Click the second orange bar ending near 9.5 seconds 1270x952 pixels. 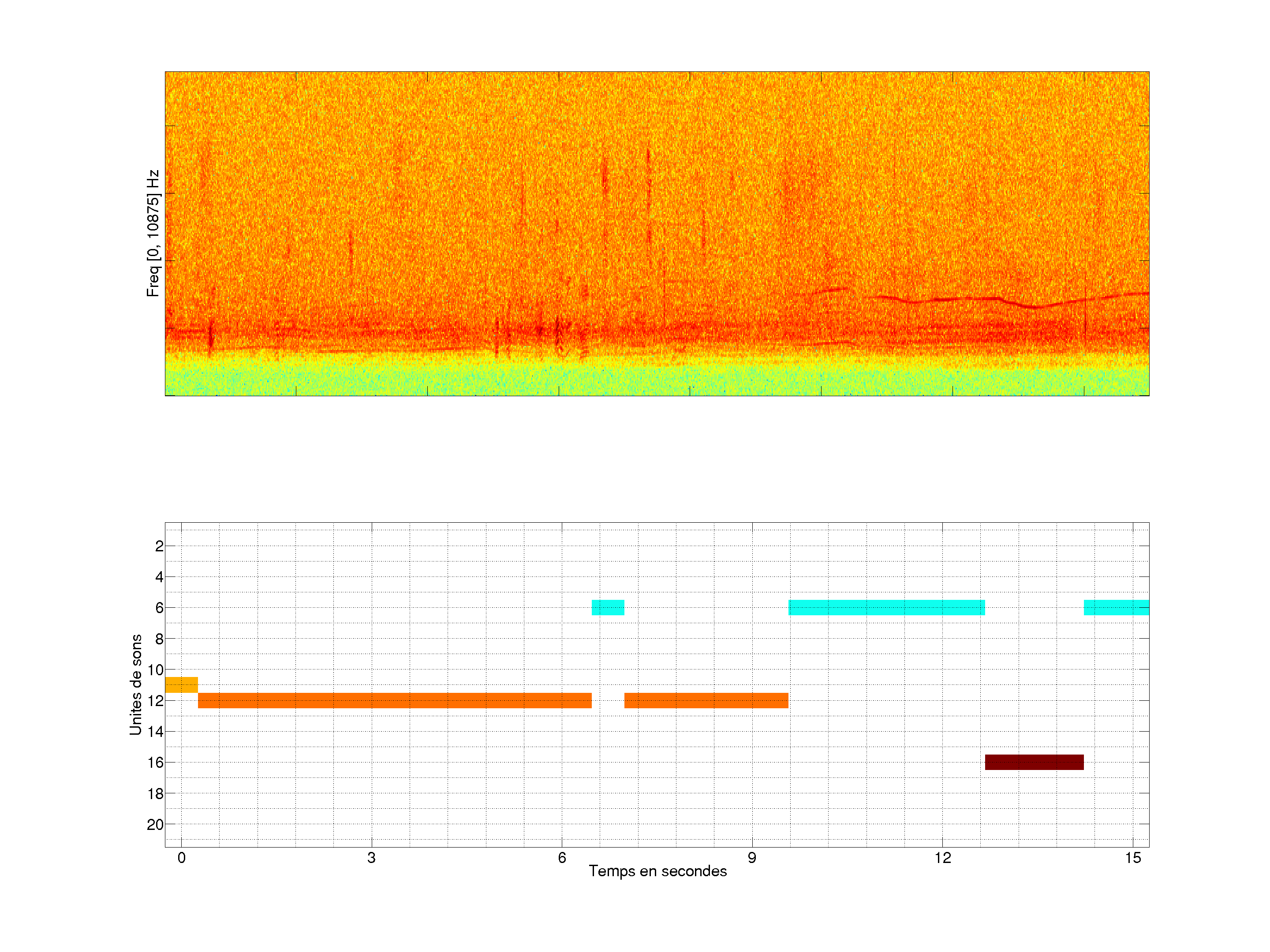(706, 700)
